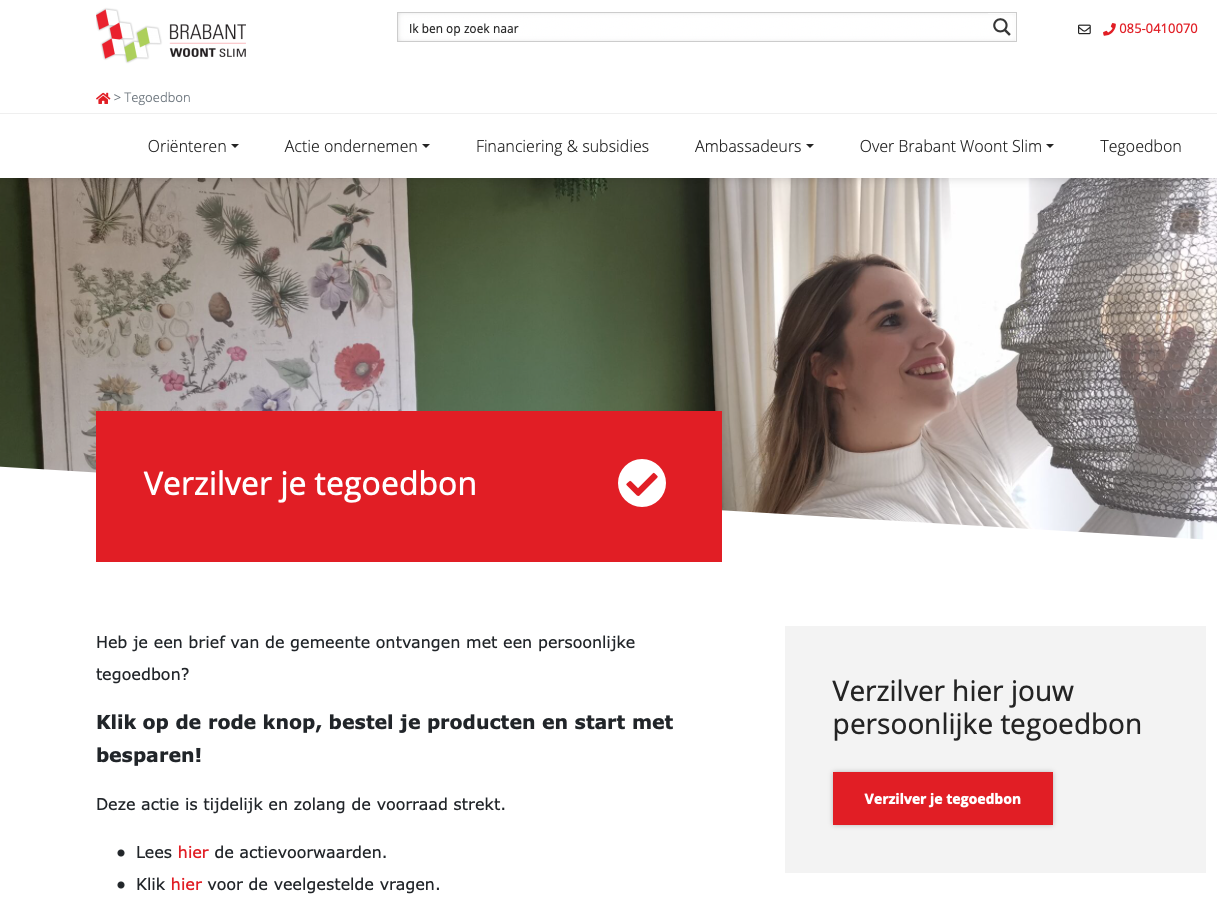Click the magnifying glass search icon

point(1002,28)
